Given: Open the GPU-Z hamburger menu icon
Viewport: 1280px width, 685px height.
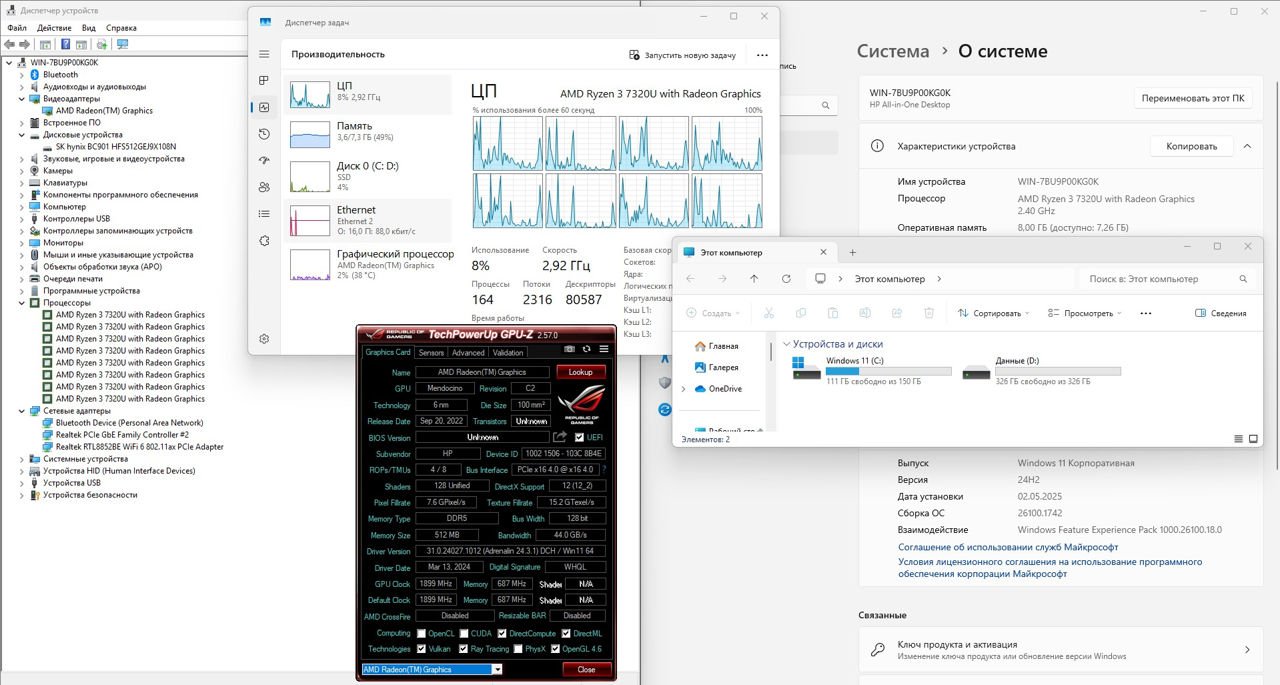Looking at the screenshot, I should point(604,349).
